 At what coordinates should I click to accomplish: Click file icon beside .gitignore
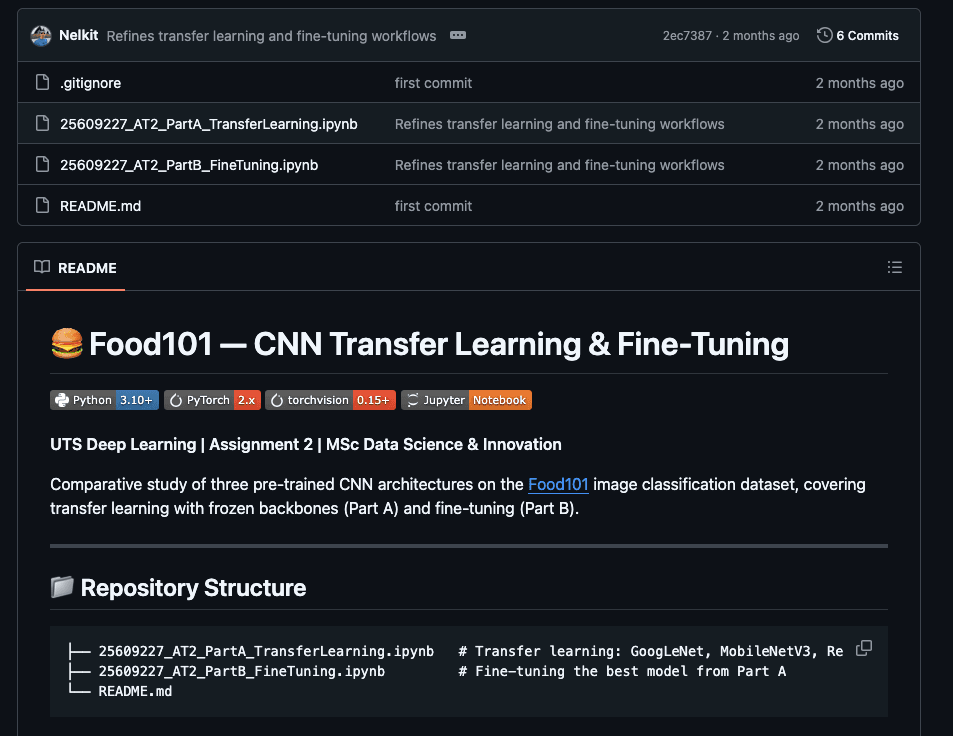[42, 82]
